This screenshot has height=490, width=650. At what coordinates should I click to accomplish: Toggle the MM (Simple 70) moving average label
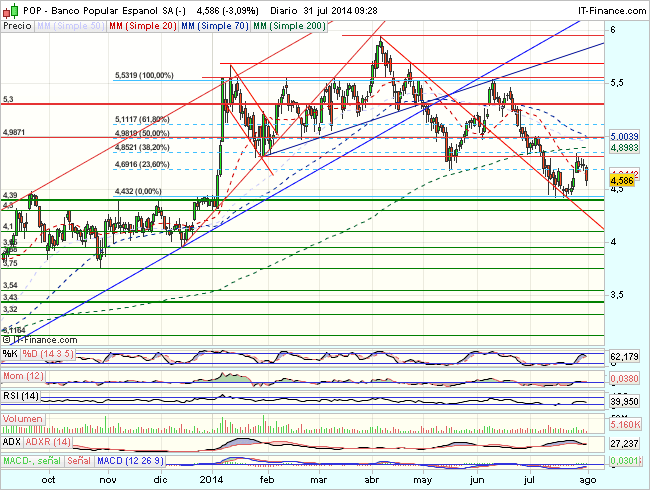pos(215,26)
